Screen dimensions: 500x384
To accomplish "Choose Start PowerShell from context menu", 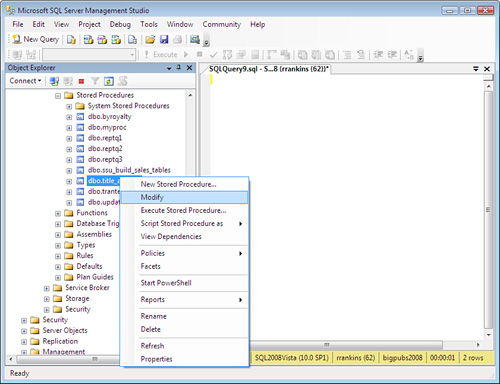I will pos(184,283).
